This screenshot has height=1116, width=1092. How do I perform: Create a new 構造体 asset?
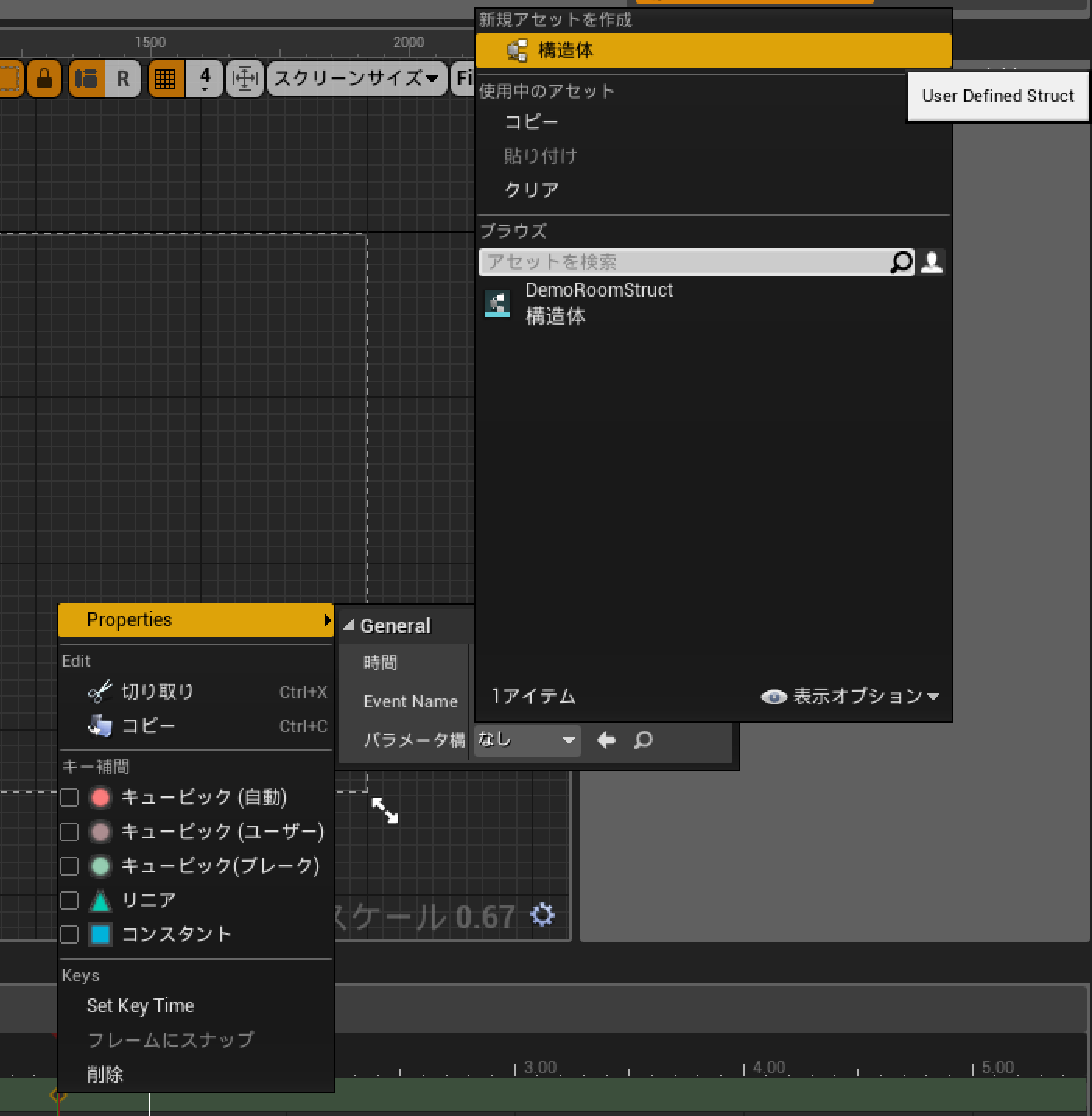point(713,51)
